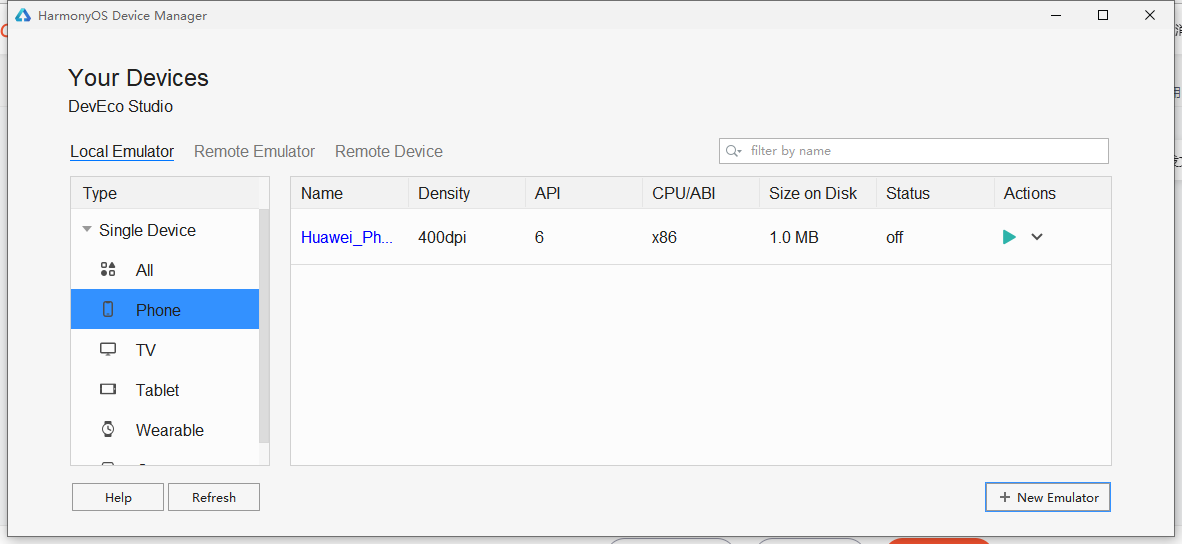Sort by the Density column header

click(467, 193)
